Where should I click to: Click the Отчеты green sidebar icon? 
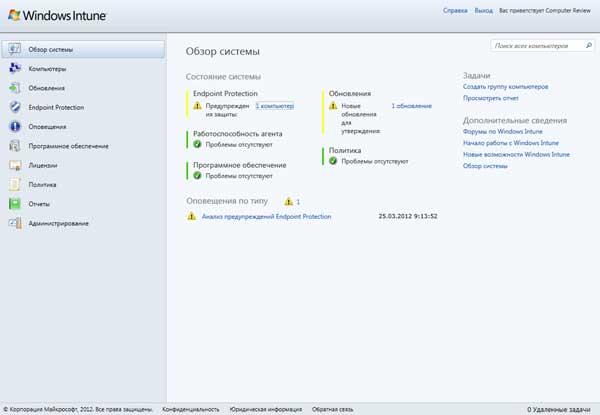[x=15, y=204]
